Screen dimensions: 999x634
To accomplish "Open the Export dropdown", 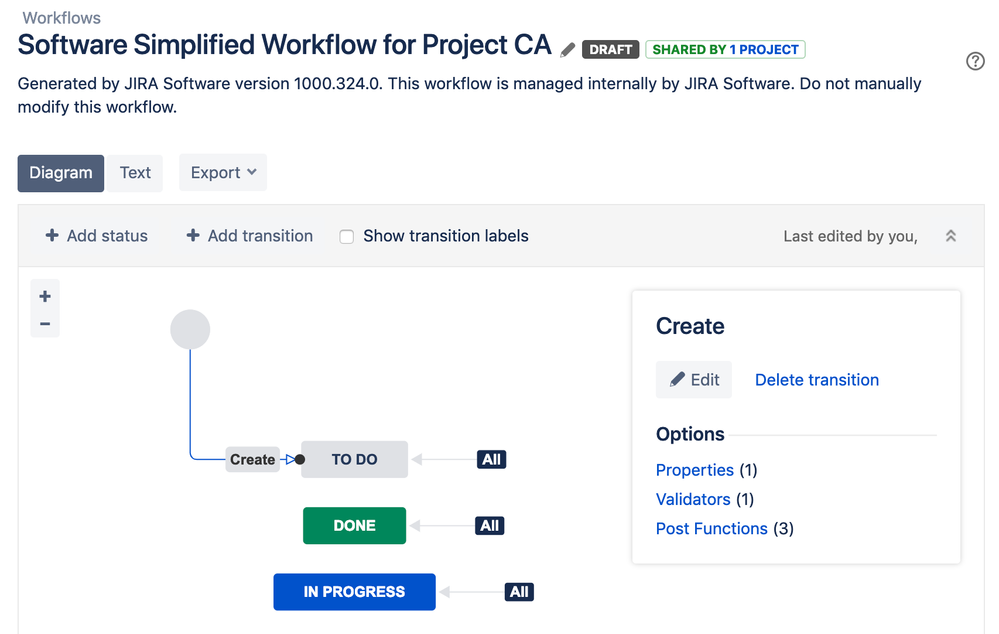I will [x=223, y=173].
